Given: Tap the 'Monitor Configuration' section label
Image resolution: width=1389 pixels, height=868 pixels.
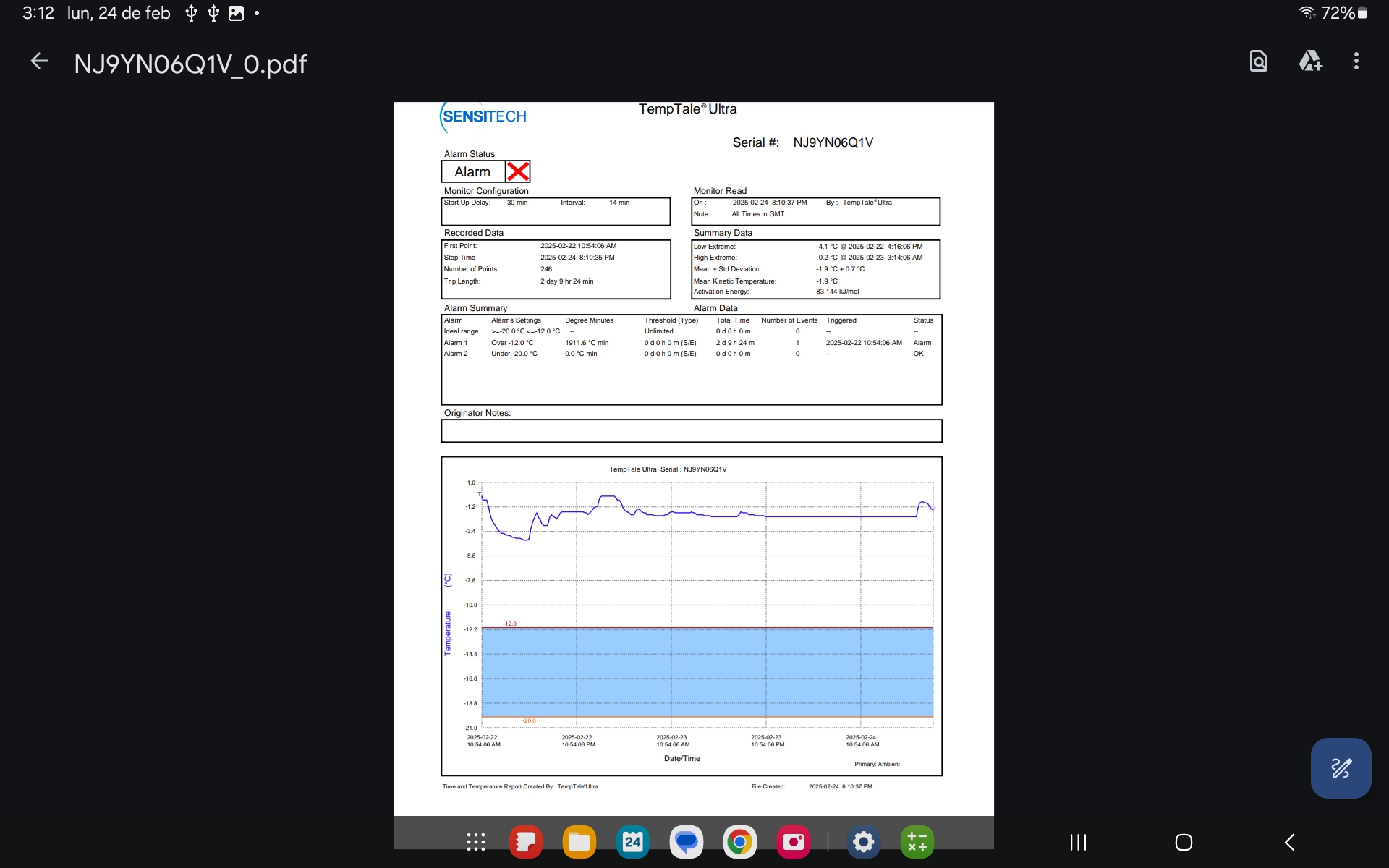Looking at the screenshot, I should pos(486,191).
